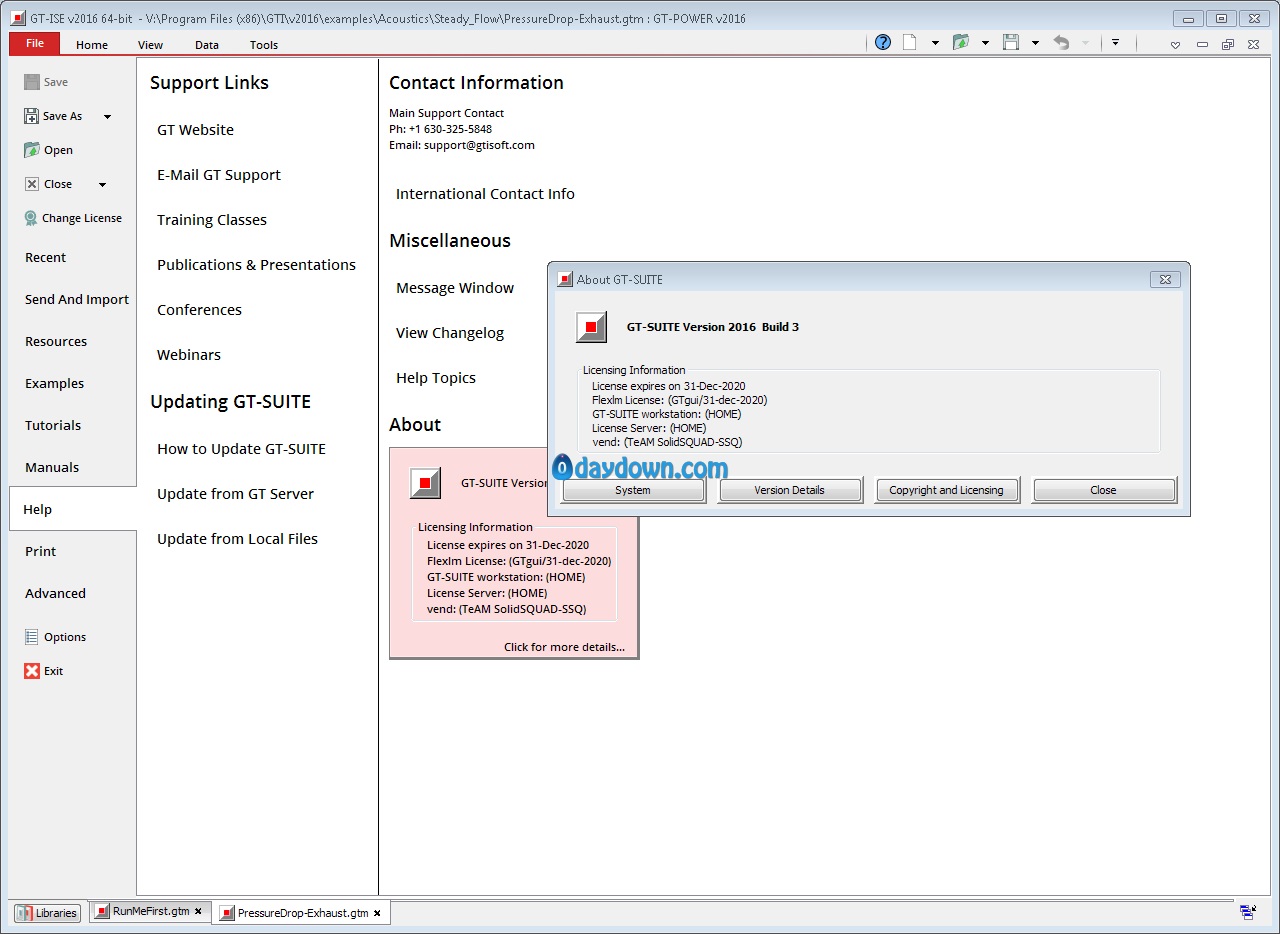Click How to Update GT-SUITE
Screen dimensions: 1280x934
tap(241, 449)
